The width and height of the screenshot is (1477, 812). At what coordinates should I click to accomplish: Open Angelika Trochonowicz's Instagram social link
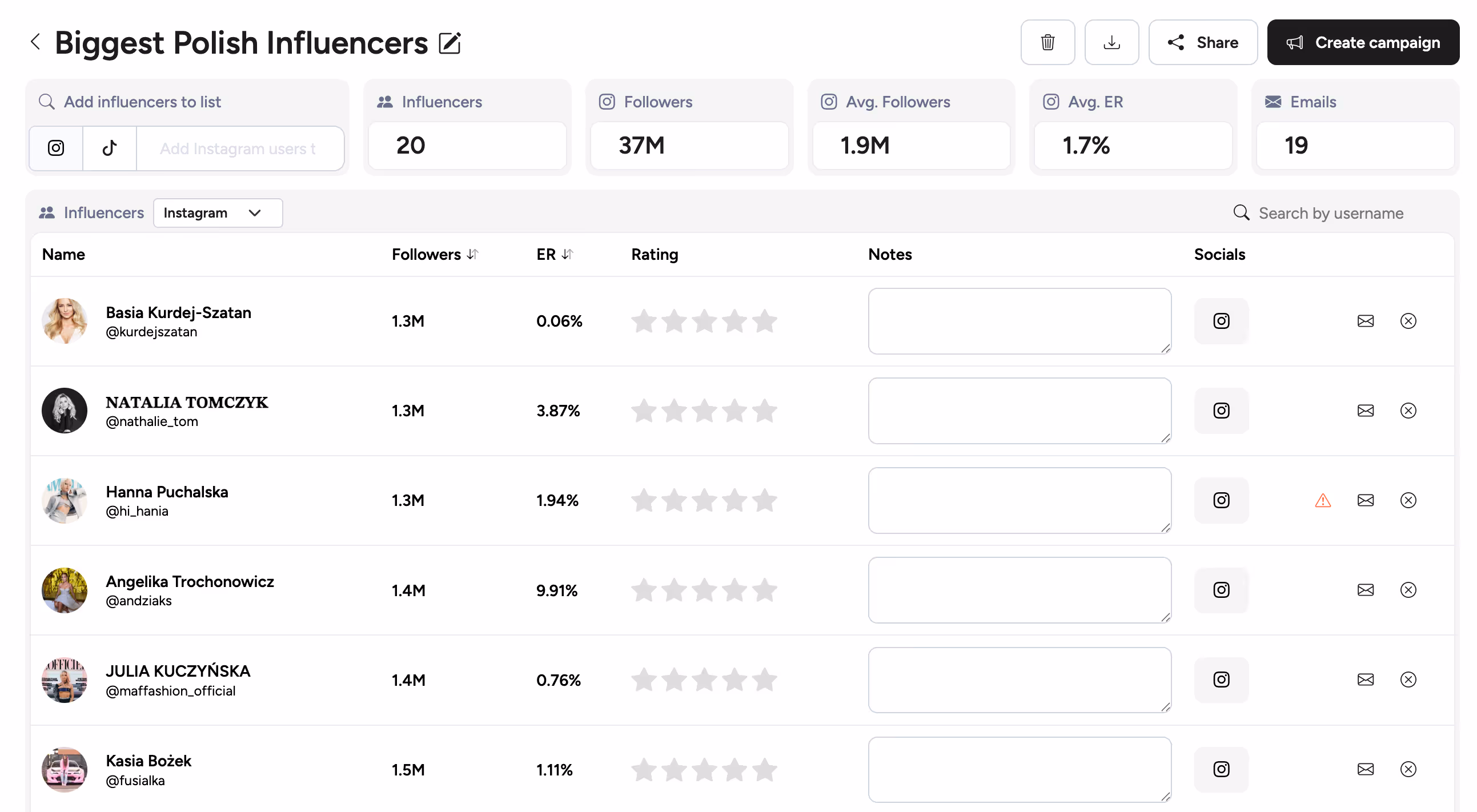tap(1221, 590)
